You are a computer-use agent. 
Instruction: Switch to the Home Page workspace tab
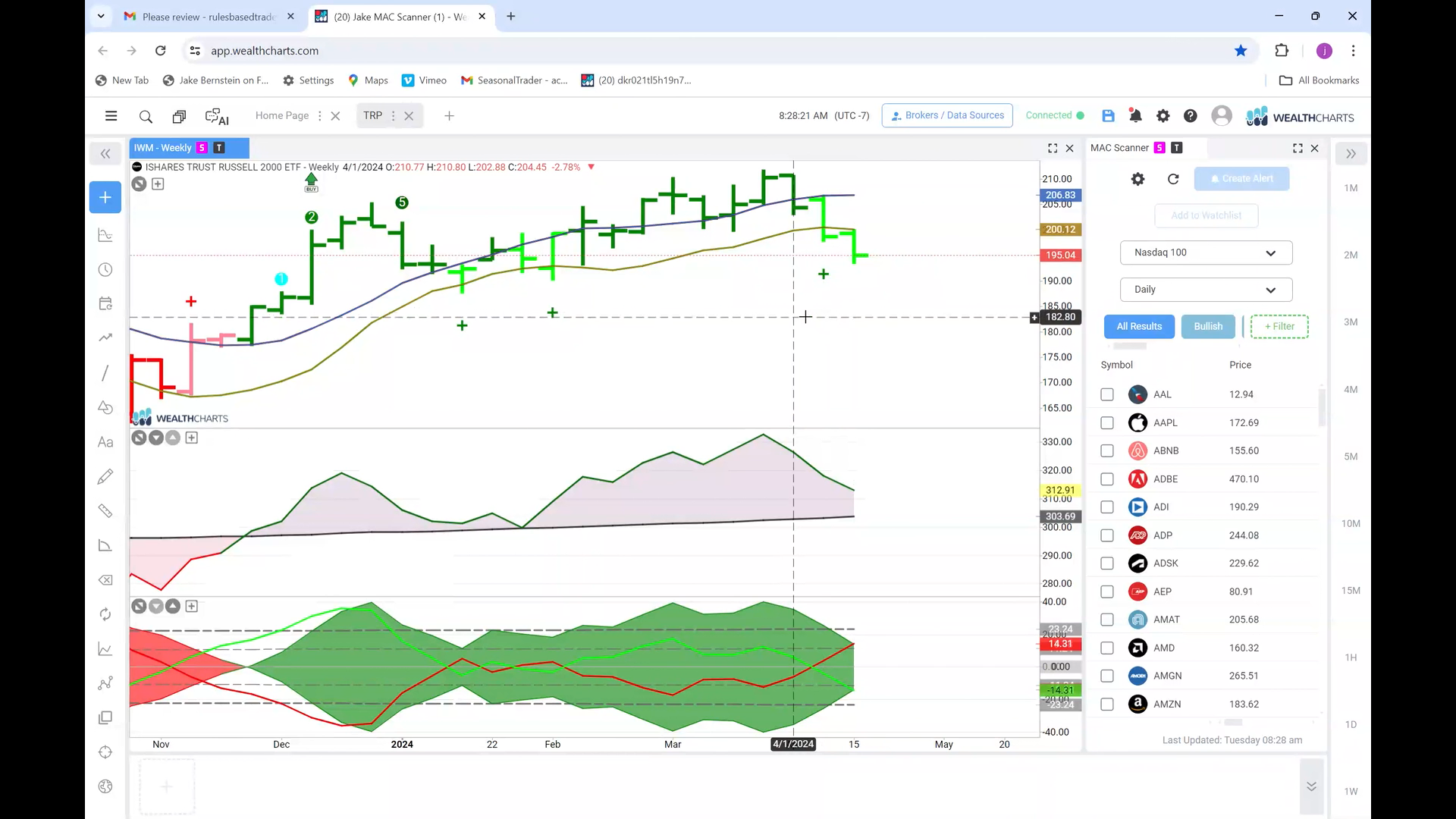pos(281,116)
